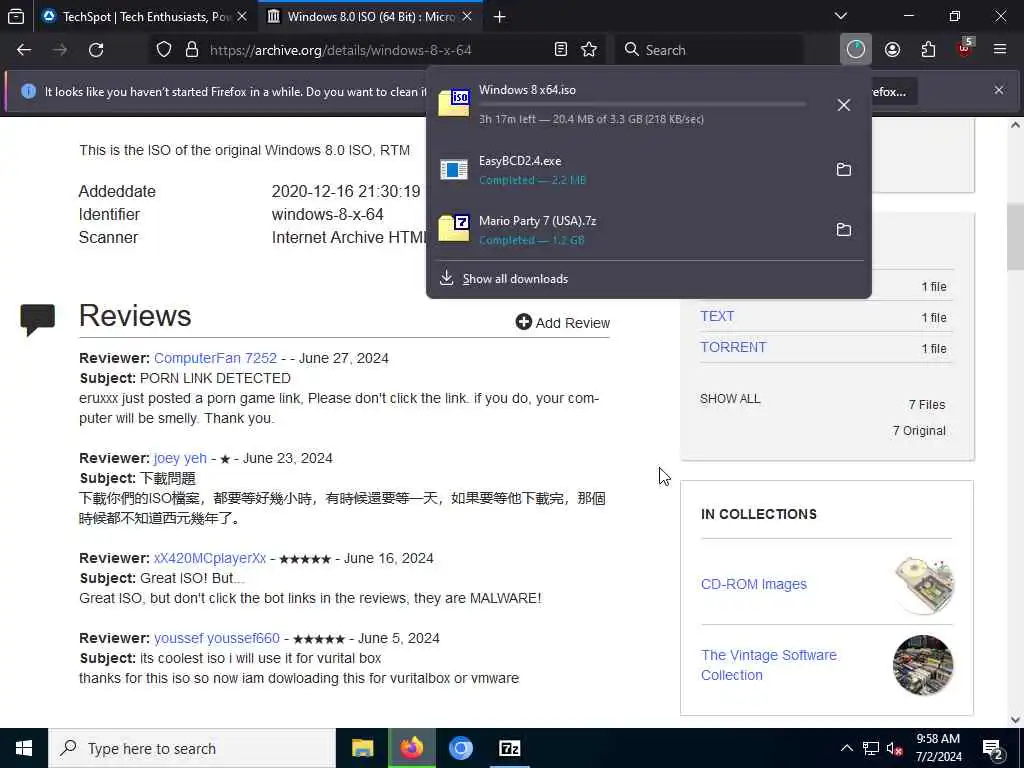Click the Firefox Search box
Image resolution: width=1024 pixels, height=768 pixels.
[709, 50]
